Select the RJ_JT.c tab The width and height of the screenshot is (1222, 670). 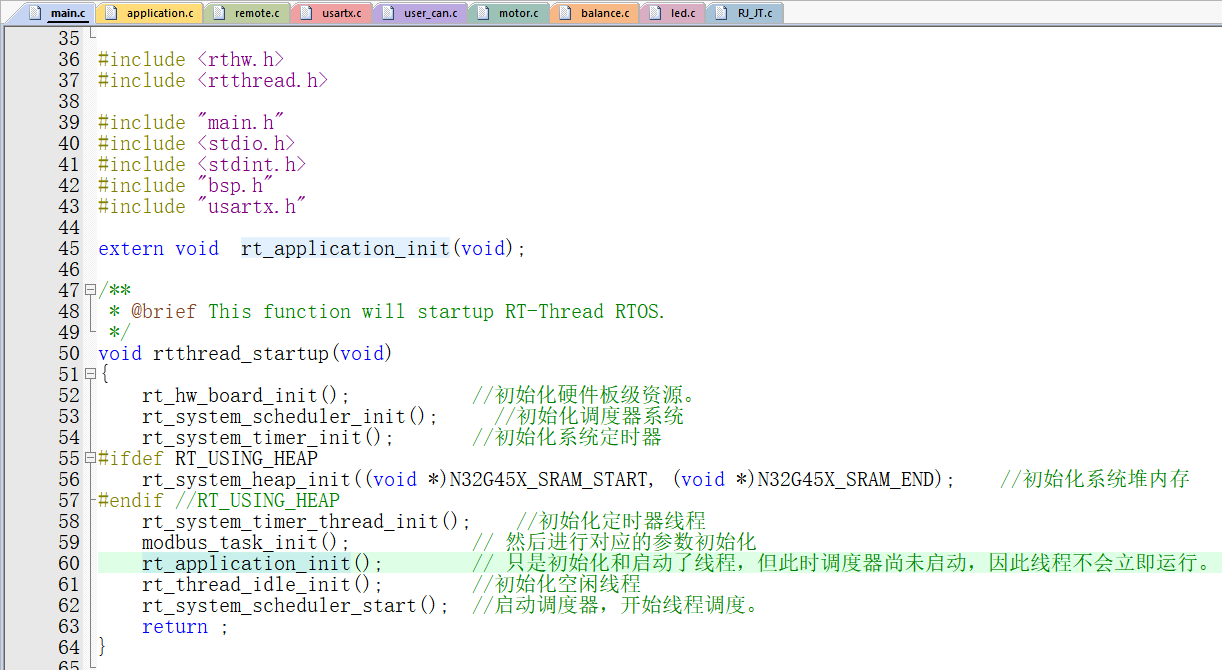coord(754,13)
